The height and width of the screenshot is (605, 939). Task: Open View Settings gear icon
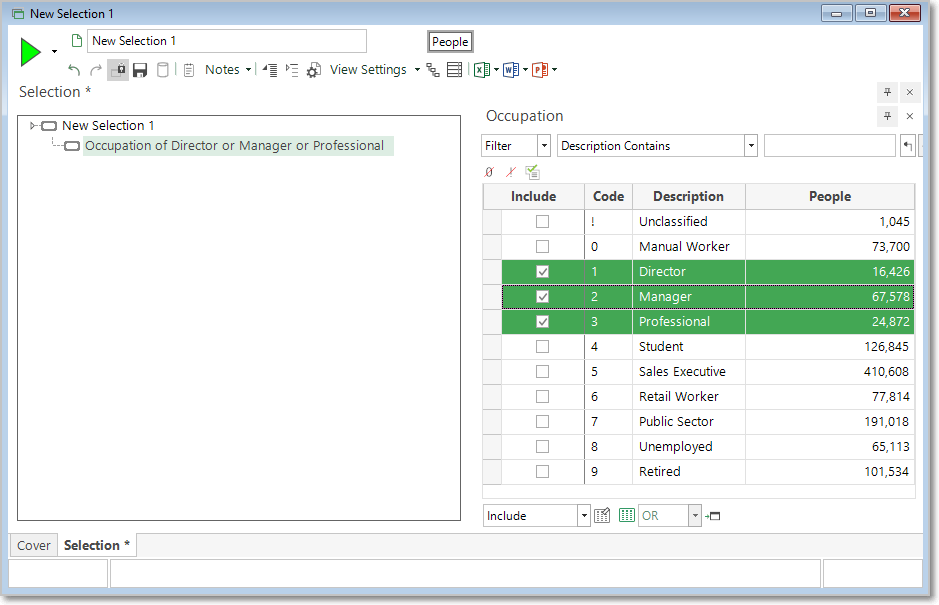[x=314, y=70]
